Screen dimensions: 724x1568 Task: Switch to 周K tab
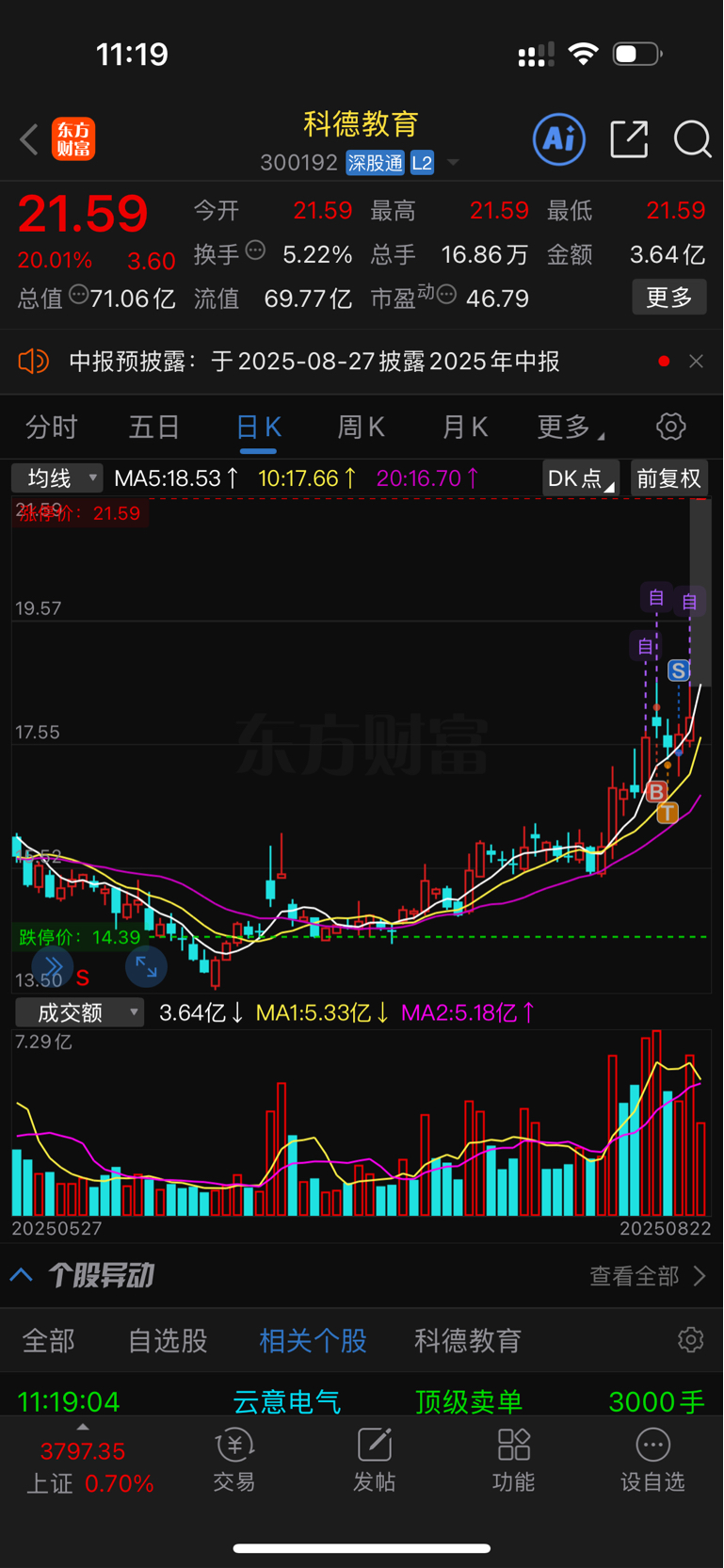[362, 428]
